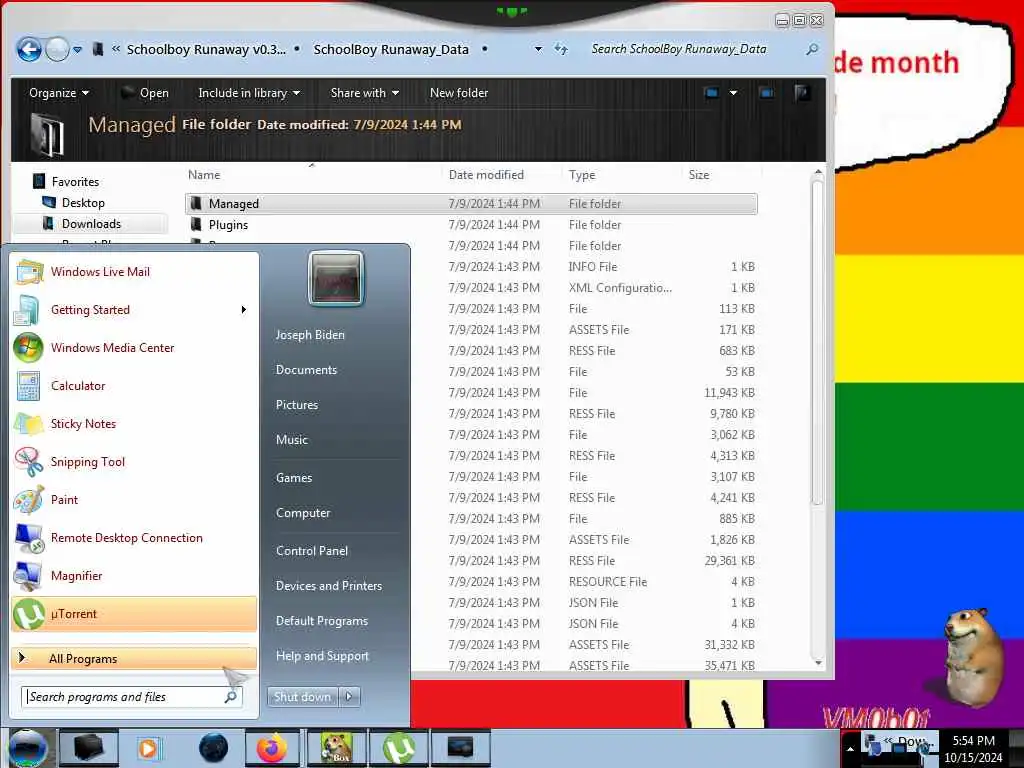Toggle the preview pane button
The width and height of the screenshot is (1024, 768).
(x=766, y=93)
